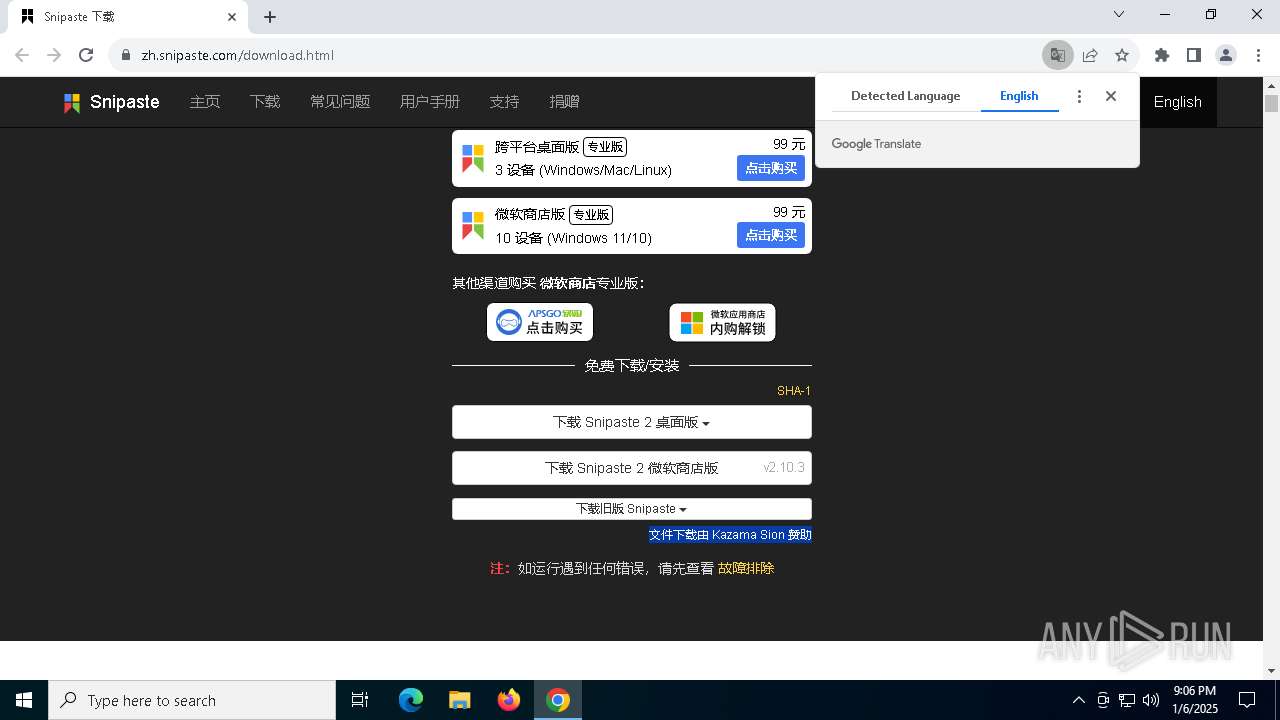Open File Explorer from taskbar

tap(460, 700)
